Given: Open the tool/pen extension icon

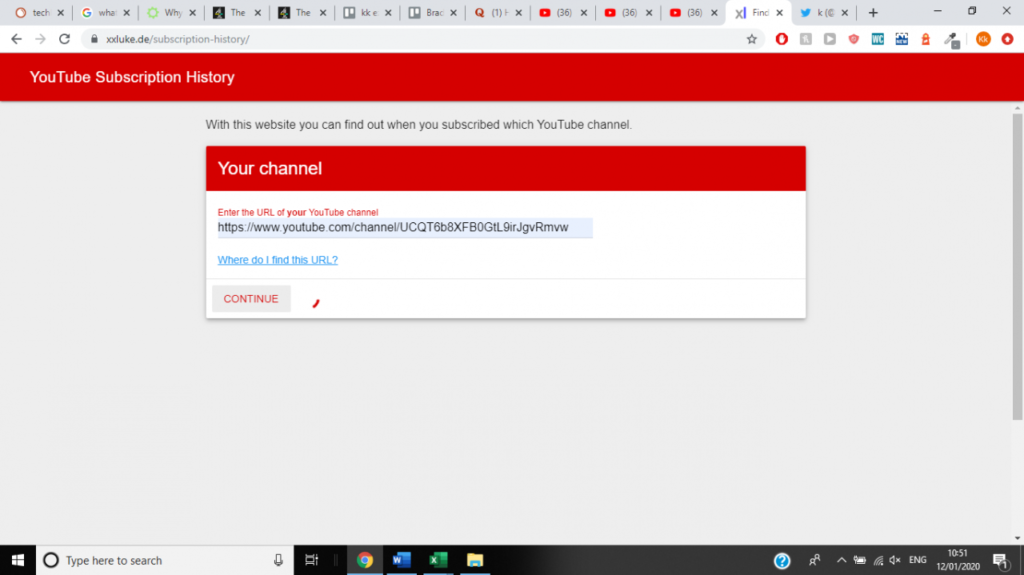Looking at the screenshot, I should pyautogui.click(x=952, y=40).
